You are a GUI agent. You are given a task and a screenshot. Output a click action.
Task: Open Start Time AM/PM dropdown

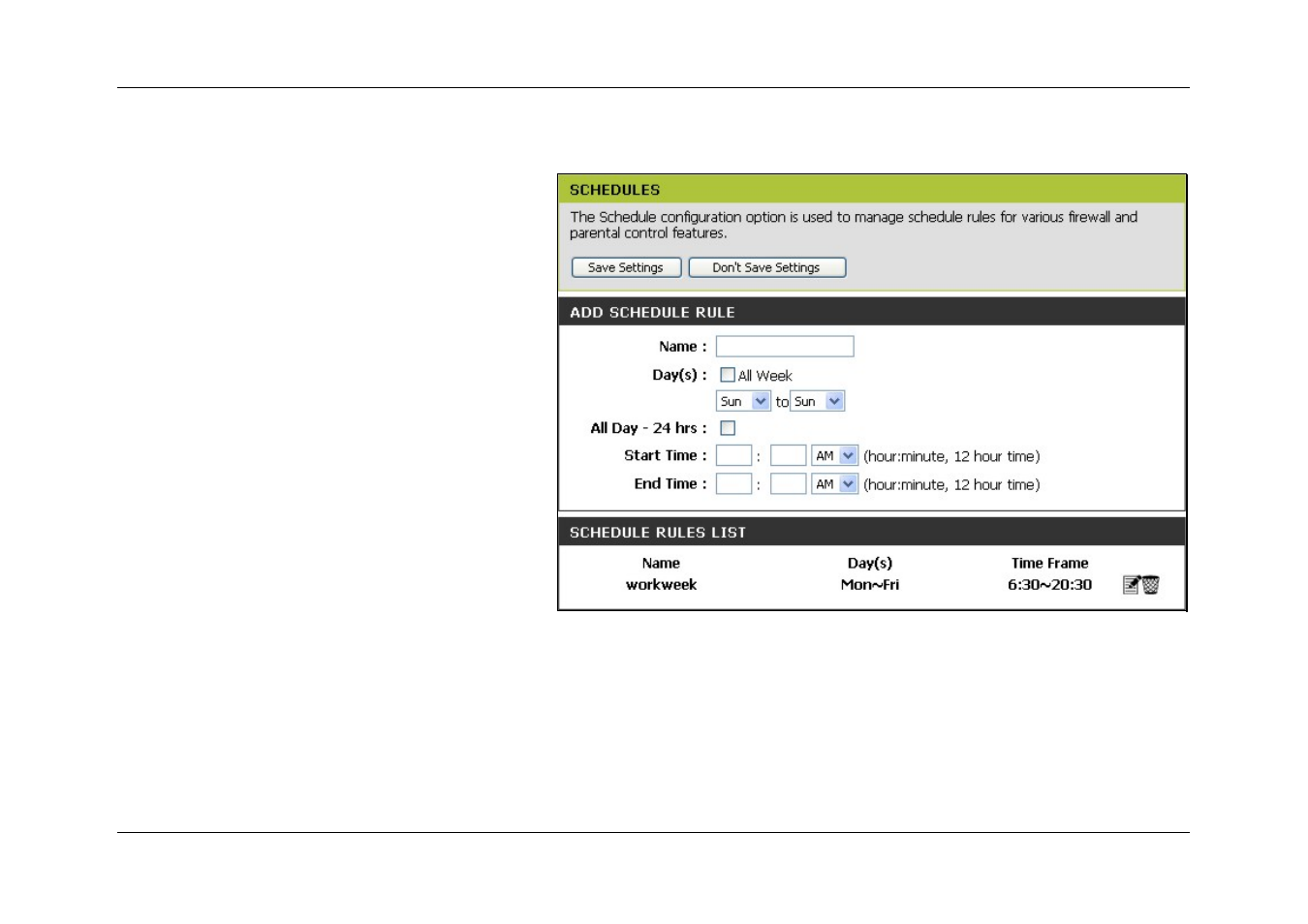tap(835, 456)
